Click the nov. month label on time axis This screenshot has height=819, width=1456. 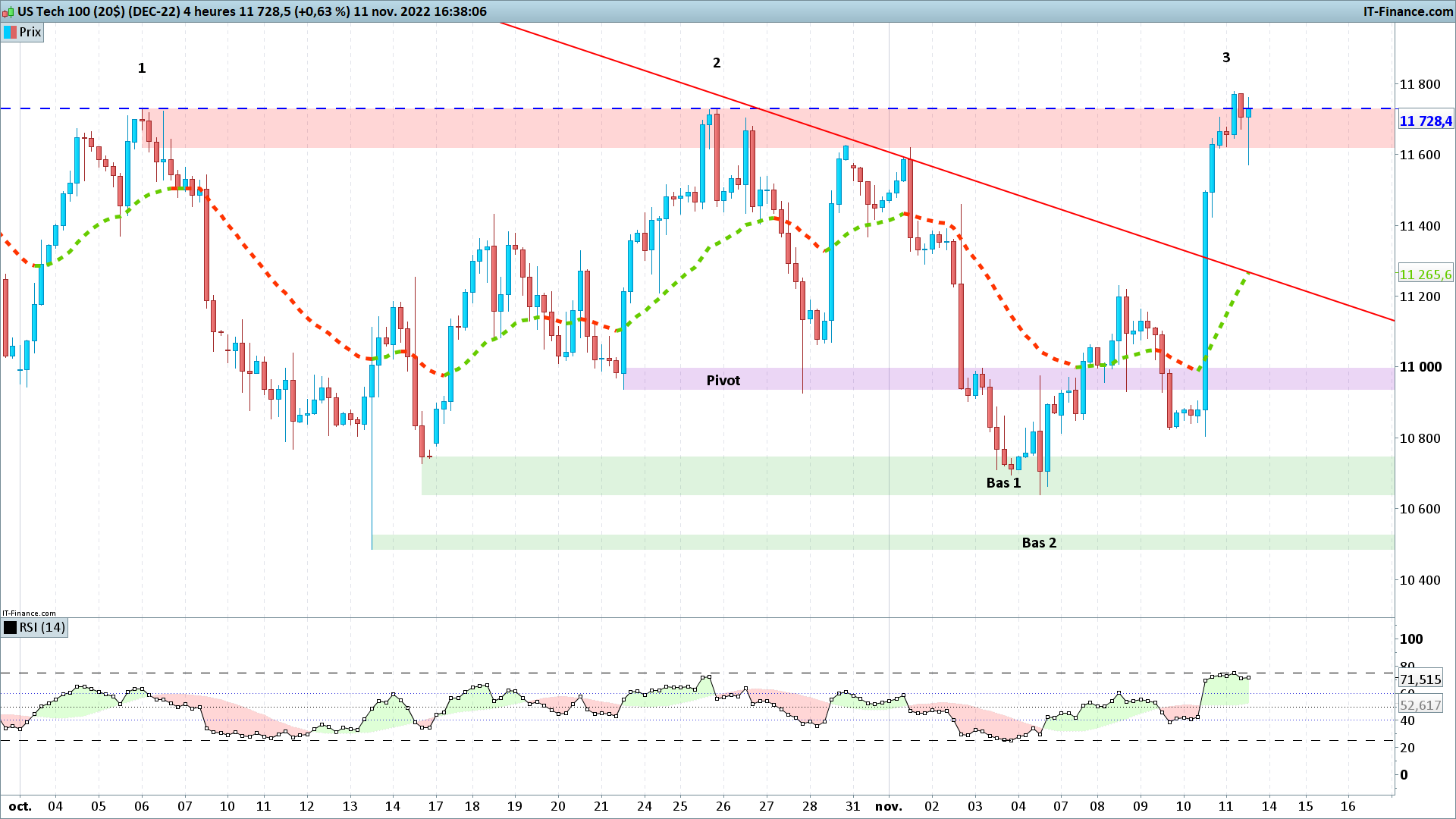888,806
